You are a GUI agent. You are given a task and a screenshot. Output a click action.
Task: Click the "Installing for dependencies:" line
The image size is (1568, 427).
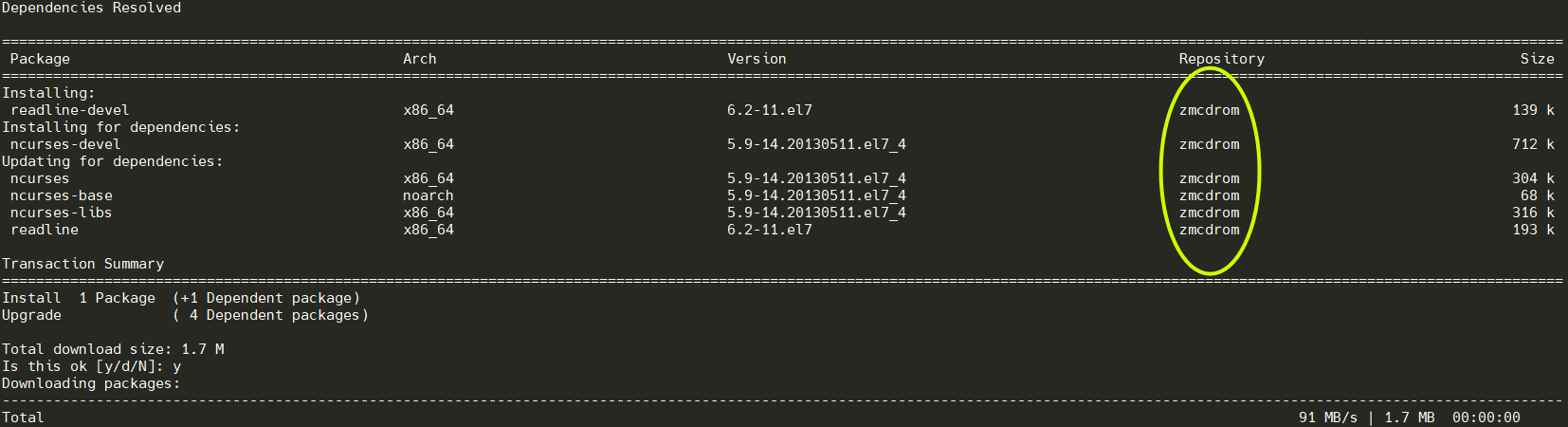(121, 127)
